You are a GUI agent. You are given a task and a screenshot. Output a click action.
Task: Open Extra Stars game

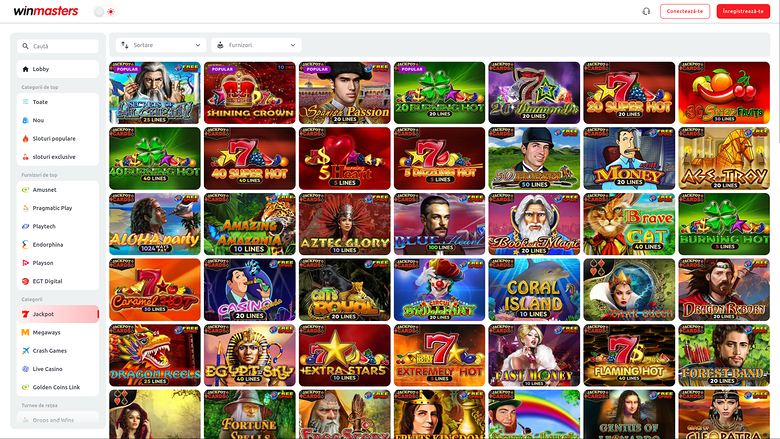pos(345,355)
